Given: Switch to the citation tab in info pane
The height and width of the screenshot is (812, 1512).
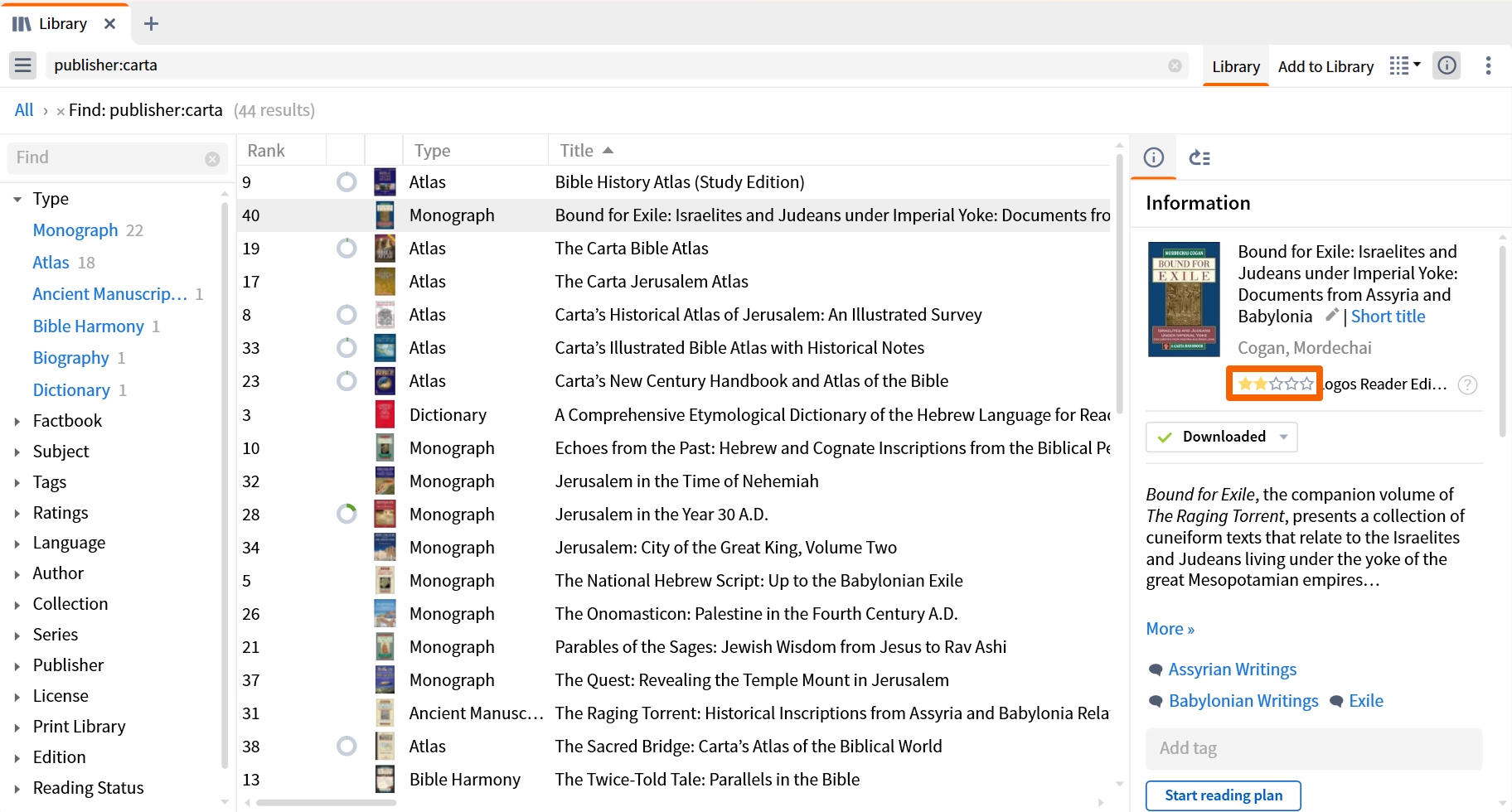Looking at the screenshot, I should [1199, 157].
